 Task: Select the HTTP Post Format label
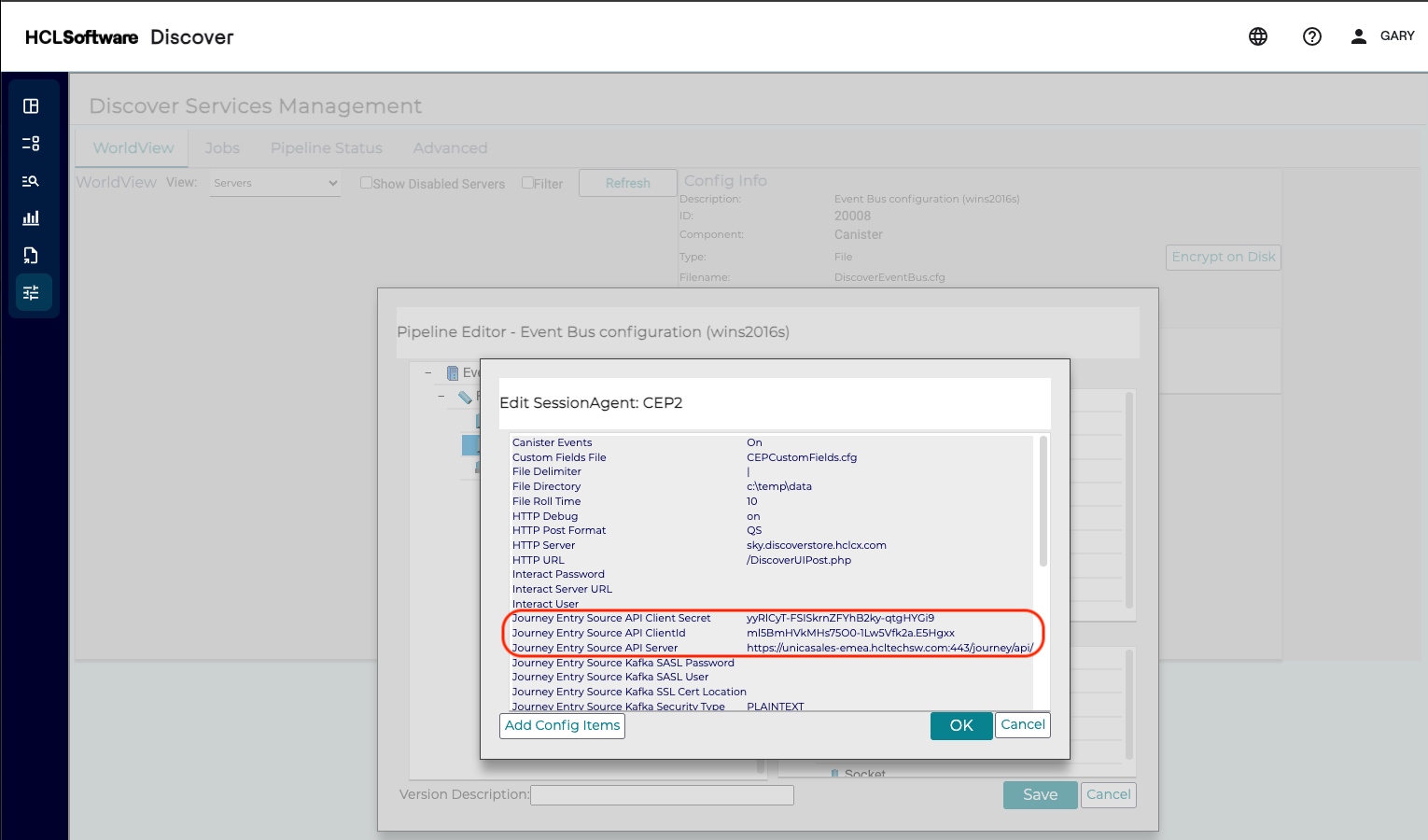(x=559, y=530)
